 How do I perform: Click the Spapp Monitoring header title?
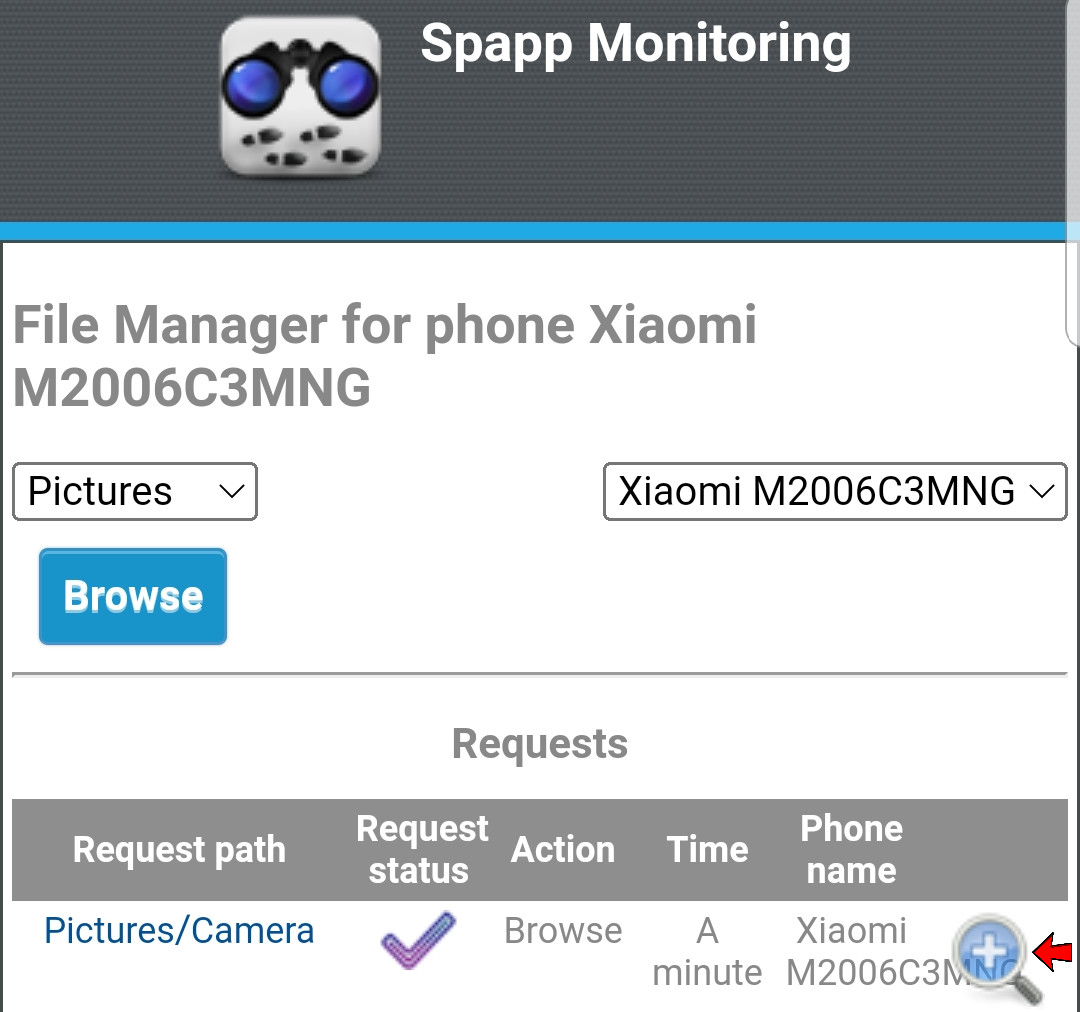coord(636,45)
